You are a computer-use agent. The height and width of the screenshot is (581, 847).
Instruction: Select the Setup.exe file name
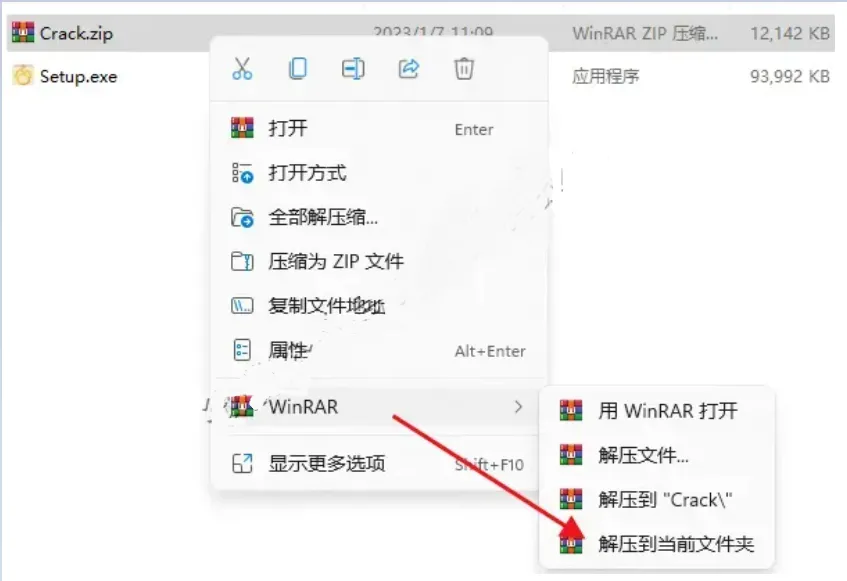click(x=78, y=77)
